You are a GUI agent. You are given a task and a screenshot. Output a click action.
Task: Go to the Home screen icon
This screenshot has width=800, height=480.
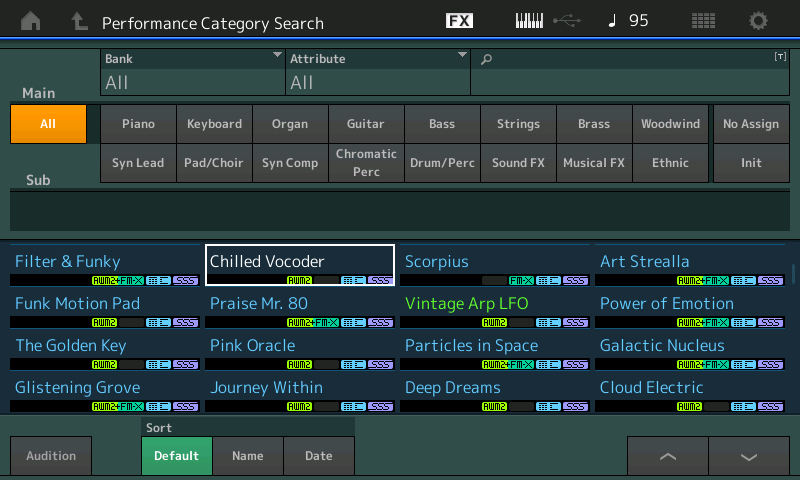pyautogui.click(x=31, y=21)
